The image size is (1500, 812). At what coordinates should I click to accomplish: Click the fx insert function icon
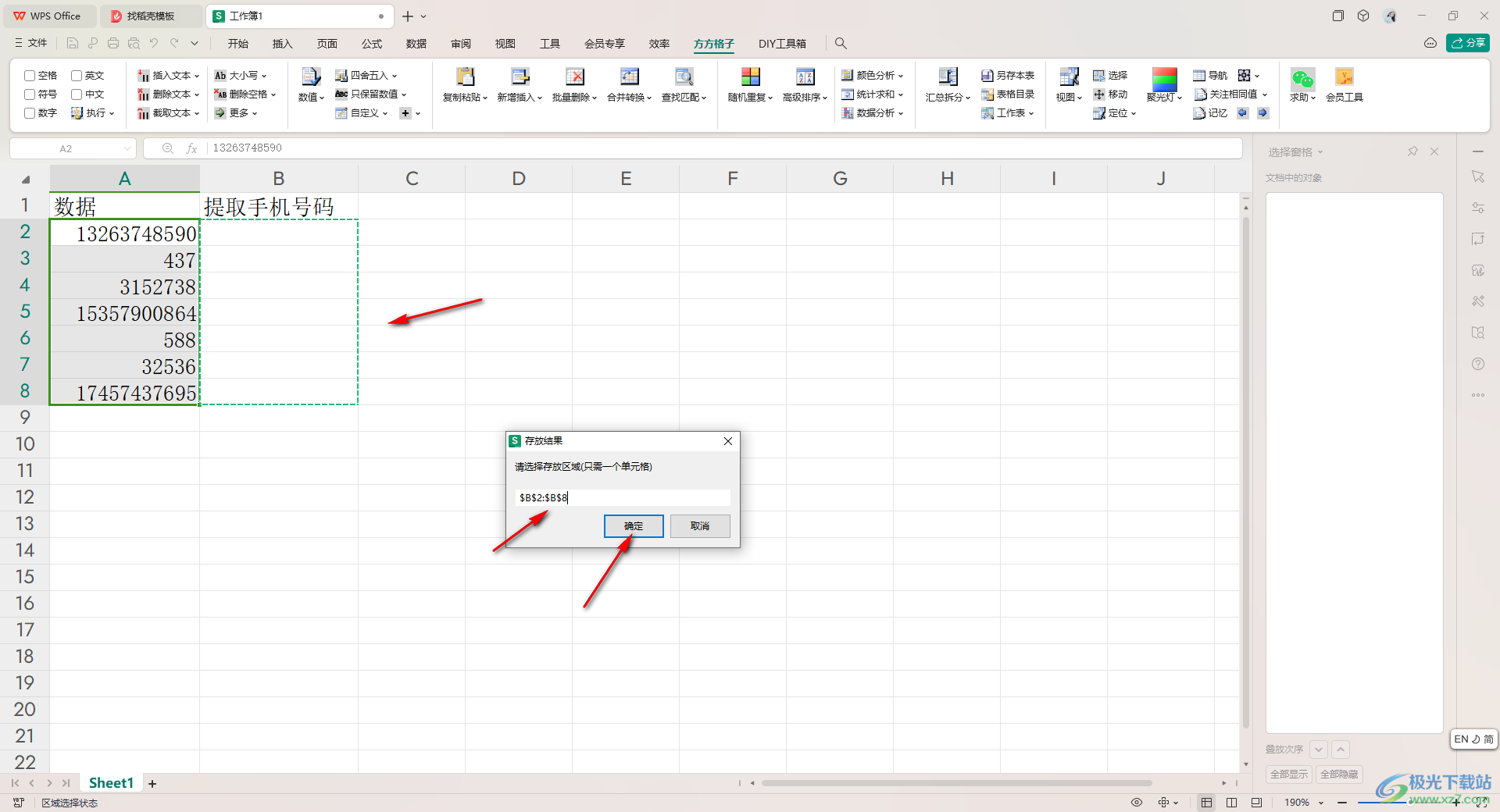[x=191, y=148]
